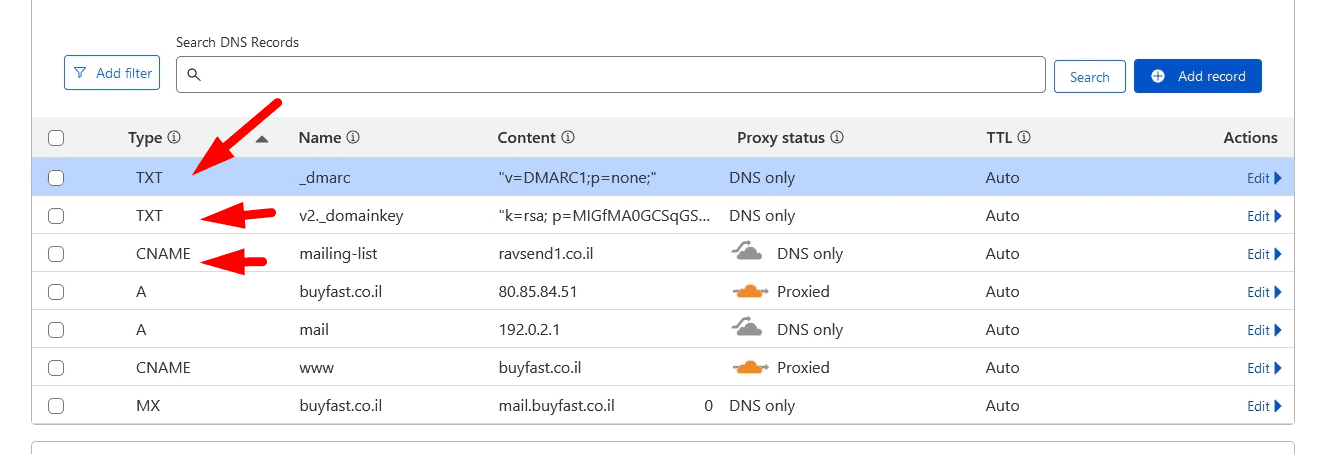Open the Add filter button
Screen dimensions: 1322x454
coord(112,73)
